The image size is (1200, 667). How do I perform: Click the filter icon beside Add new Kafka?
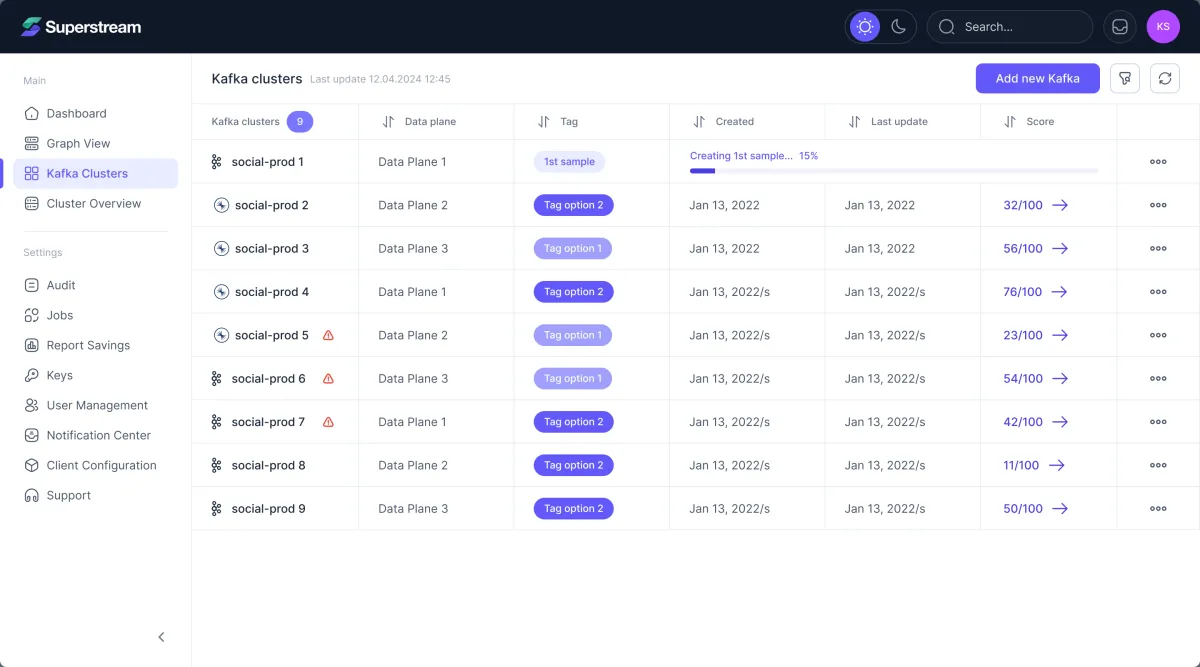[1125, 78]
